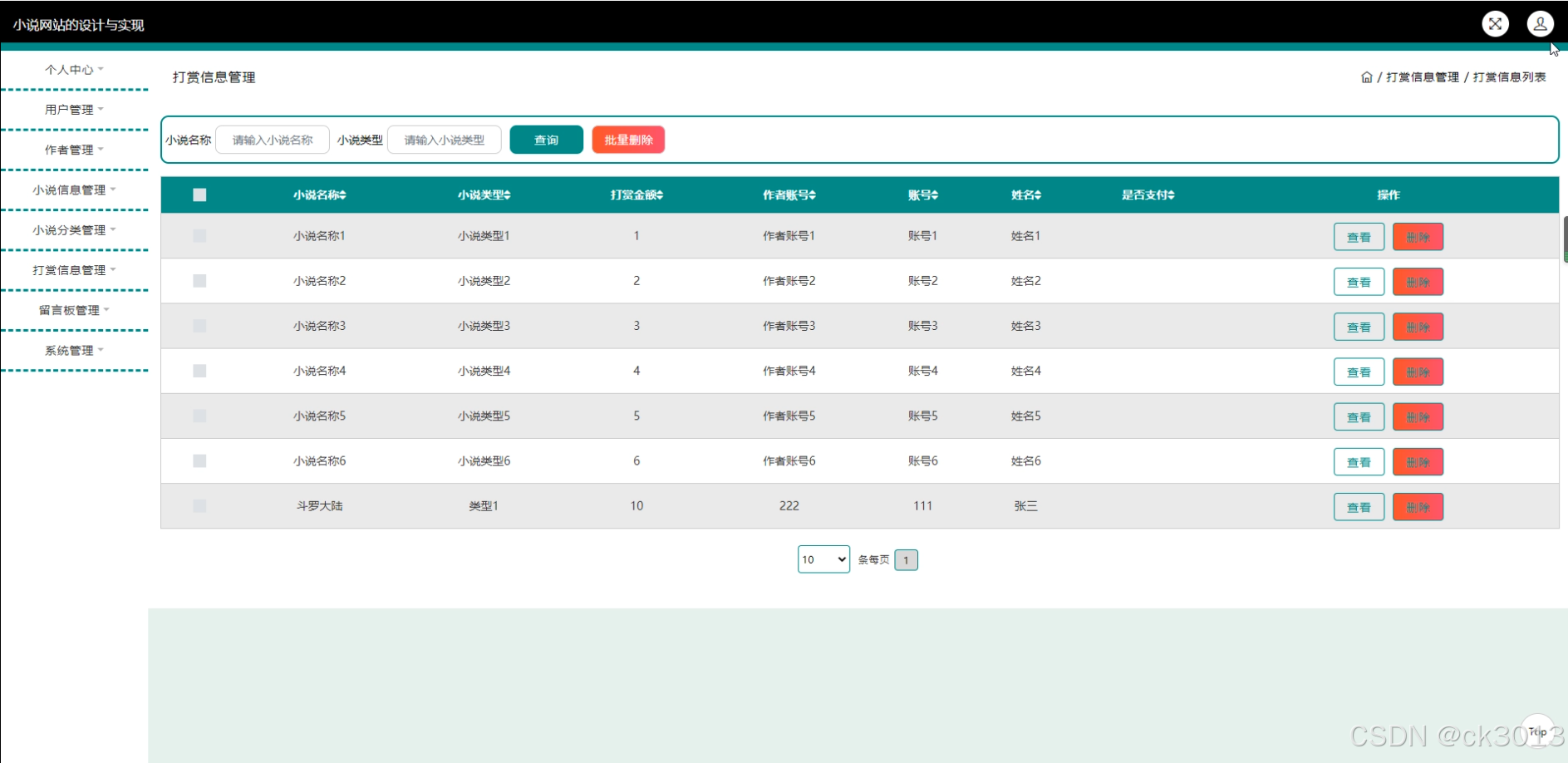Click 删除 for row 小说名称5

[x=1418, y=416]
